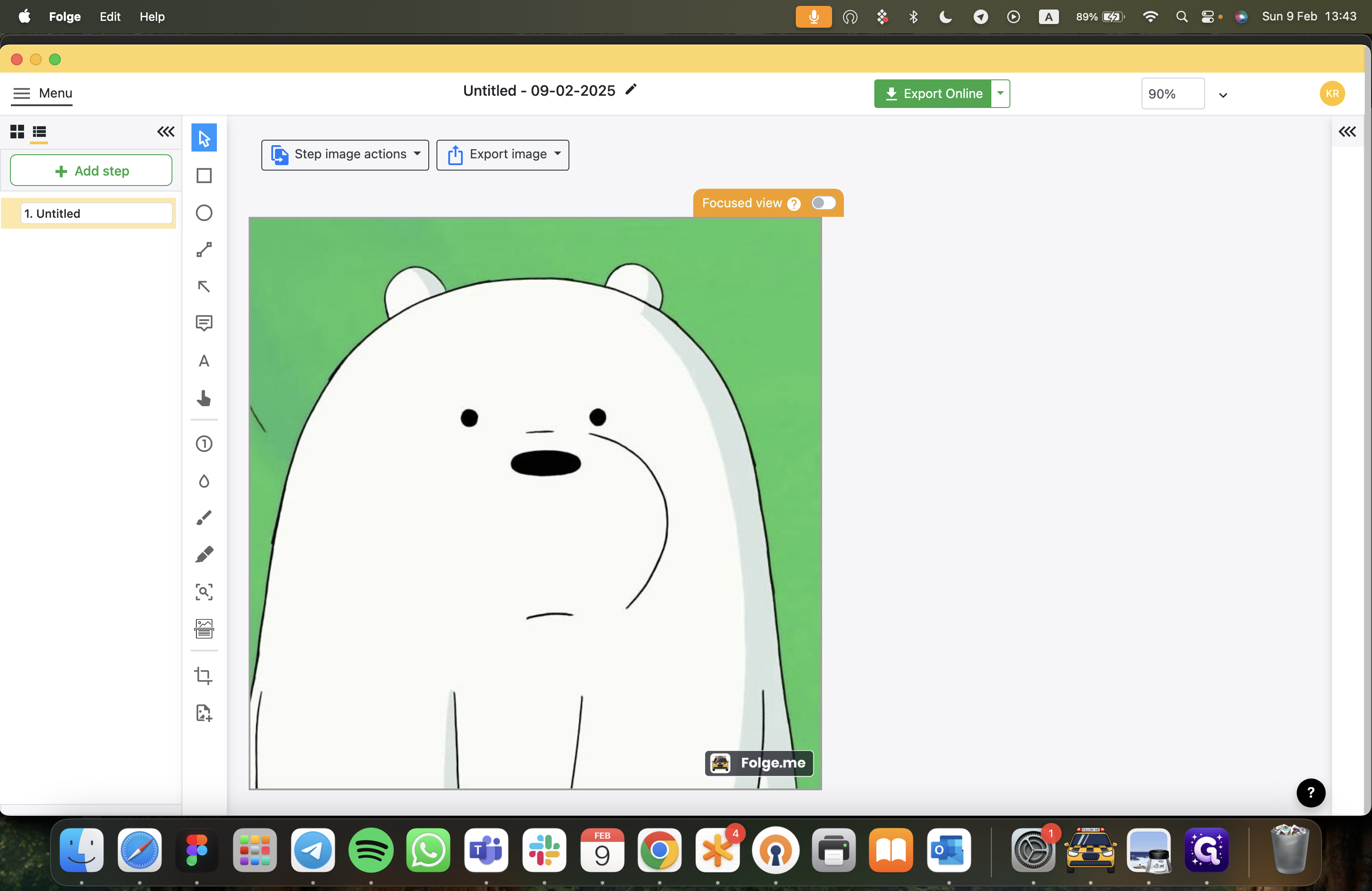Open the Edit menu in menu bar
Viewport: 1372px width, 891px height.
tap(109, 17)
